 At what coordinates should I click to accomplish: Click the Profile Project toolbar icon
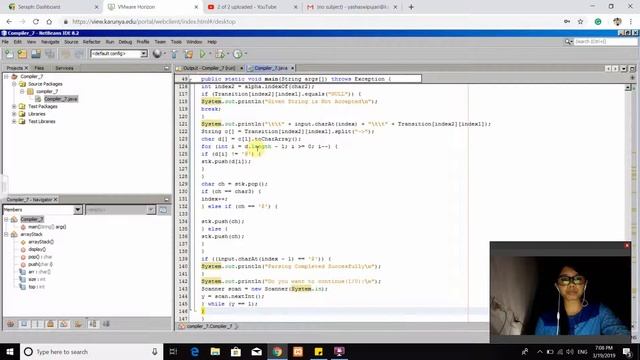tap(238, 53)
